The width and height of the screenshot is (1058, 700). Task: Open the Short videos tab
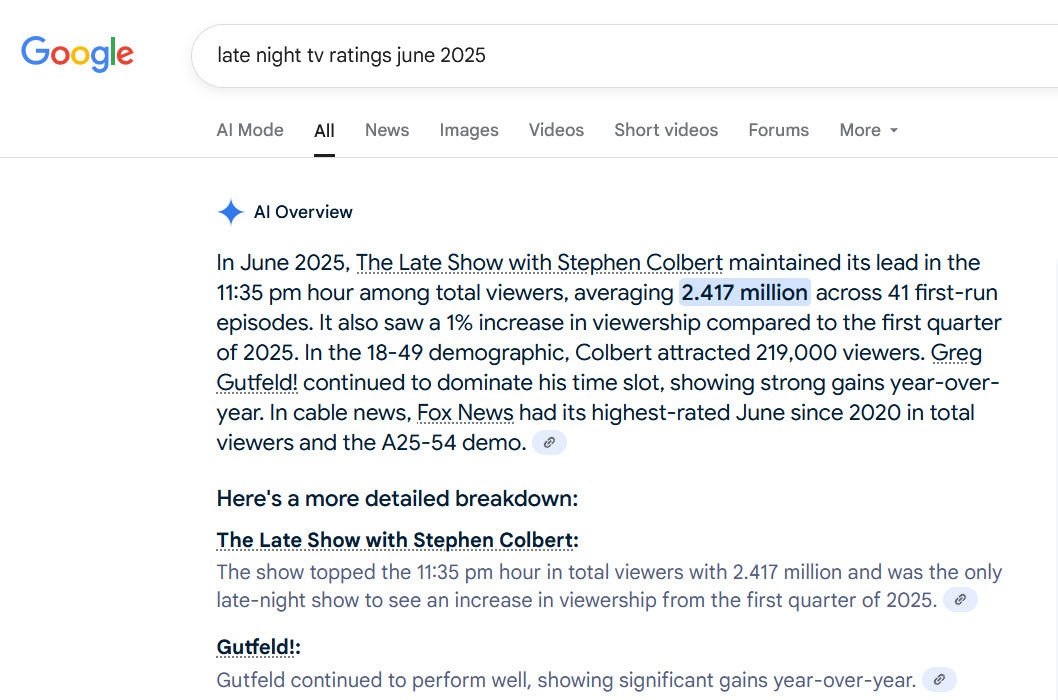[x=666, y=130]
